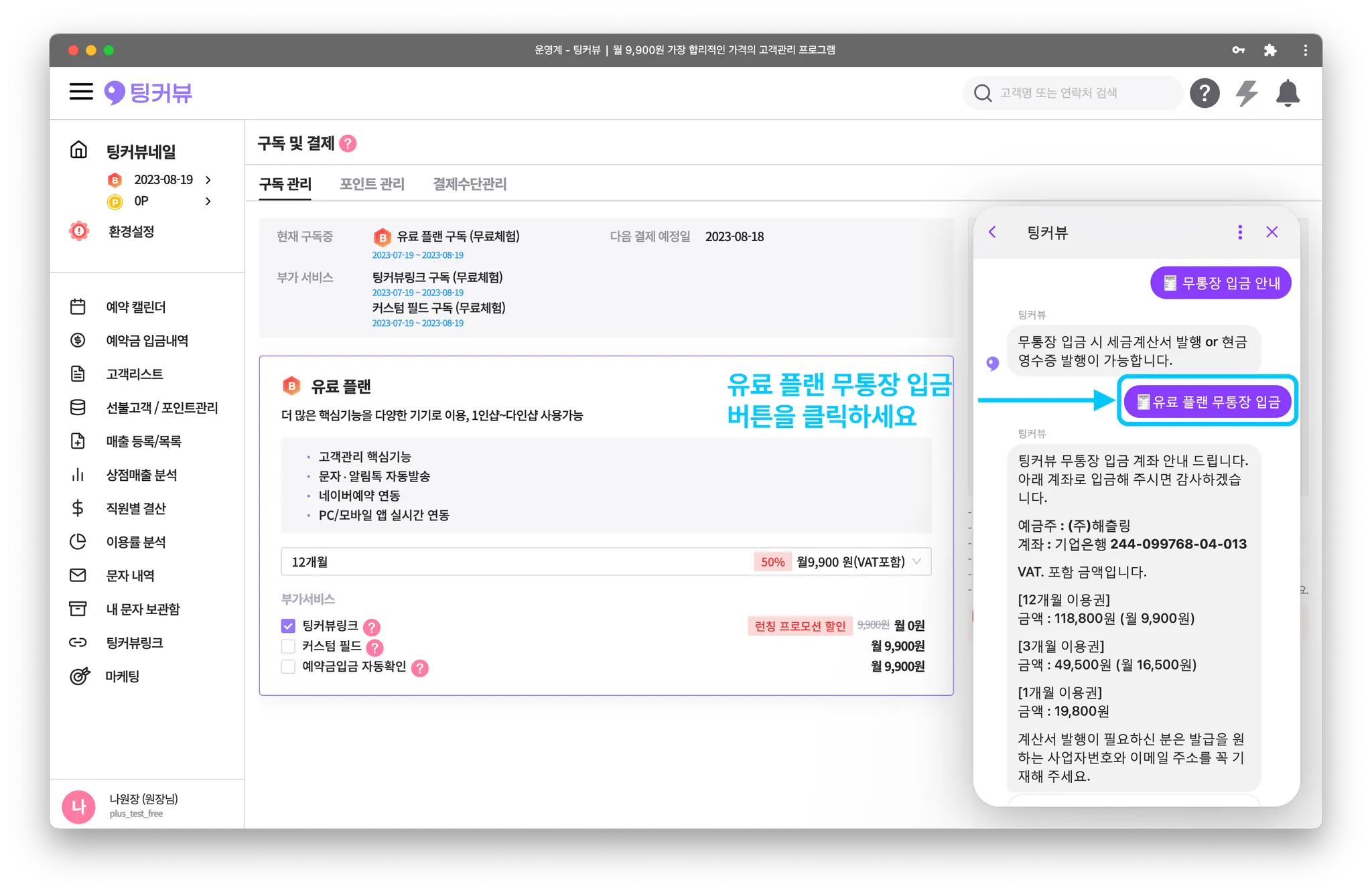The height and width of the screenshot is (894, 1372).
Task: Click help icon next to 팅커뷰링크
Action: (x=371, y=627)
